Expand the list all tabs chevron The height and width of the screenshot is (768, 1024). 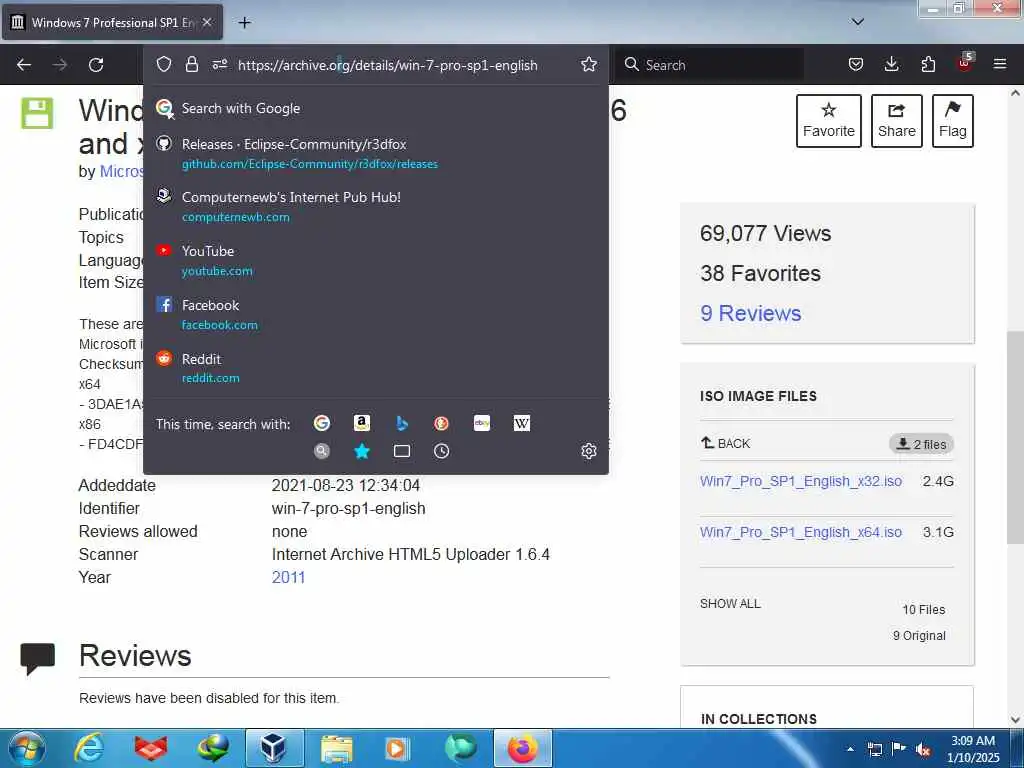point(858,22)
